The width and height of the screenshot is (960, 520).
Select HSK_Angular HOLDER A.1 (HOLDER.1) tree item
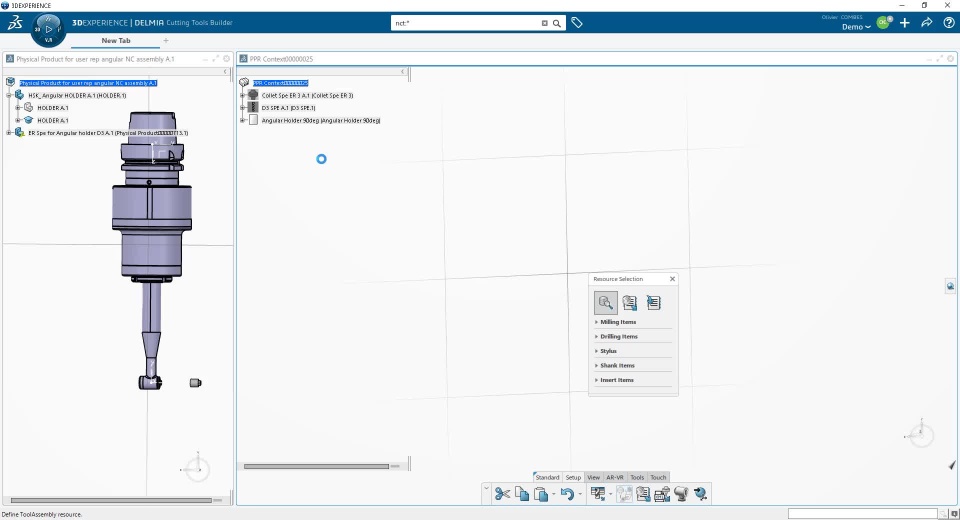(x=77, y=96)
